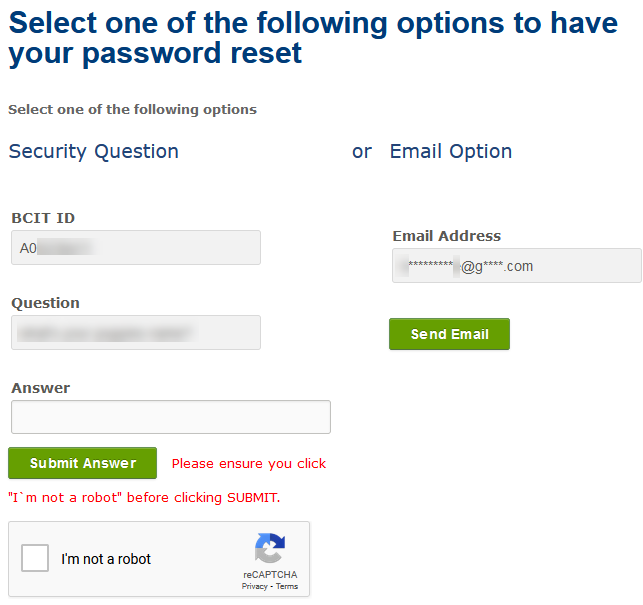Click the Security Question heading
The width and height of the screenshot is (643, 605).
pos(93,151)
